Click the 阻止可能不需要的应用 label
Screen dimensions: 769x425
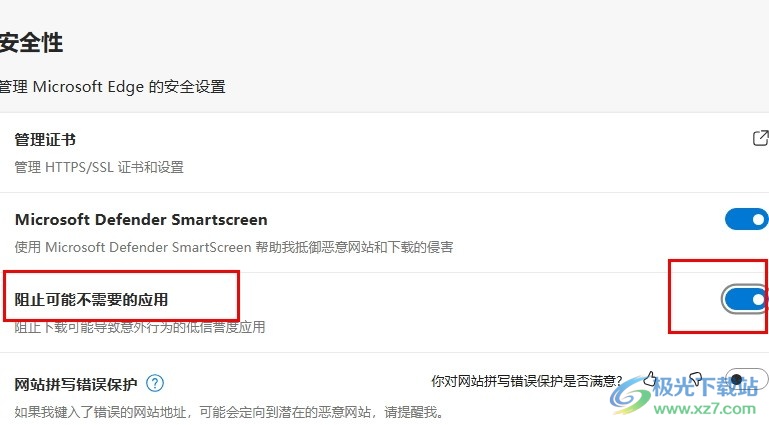[x=91, y=300]
